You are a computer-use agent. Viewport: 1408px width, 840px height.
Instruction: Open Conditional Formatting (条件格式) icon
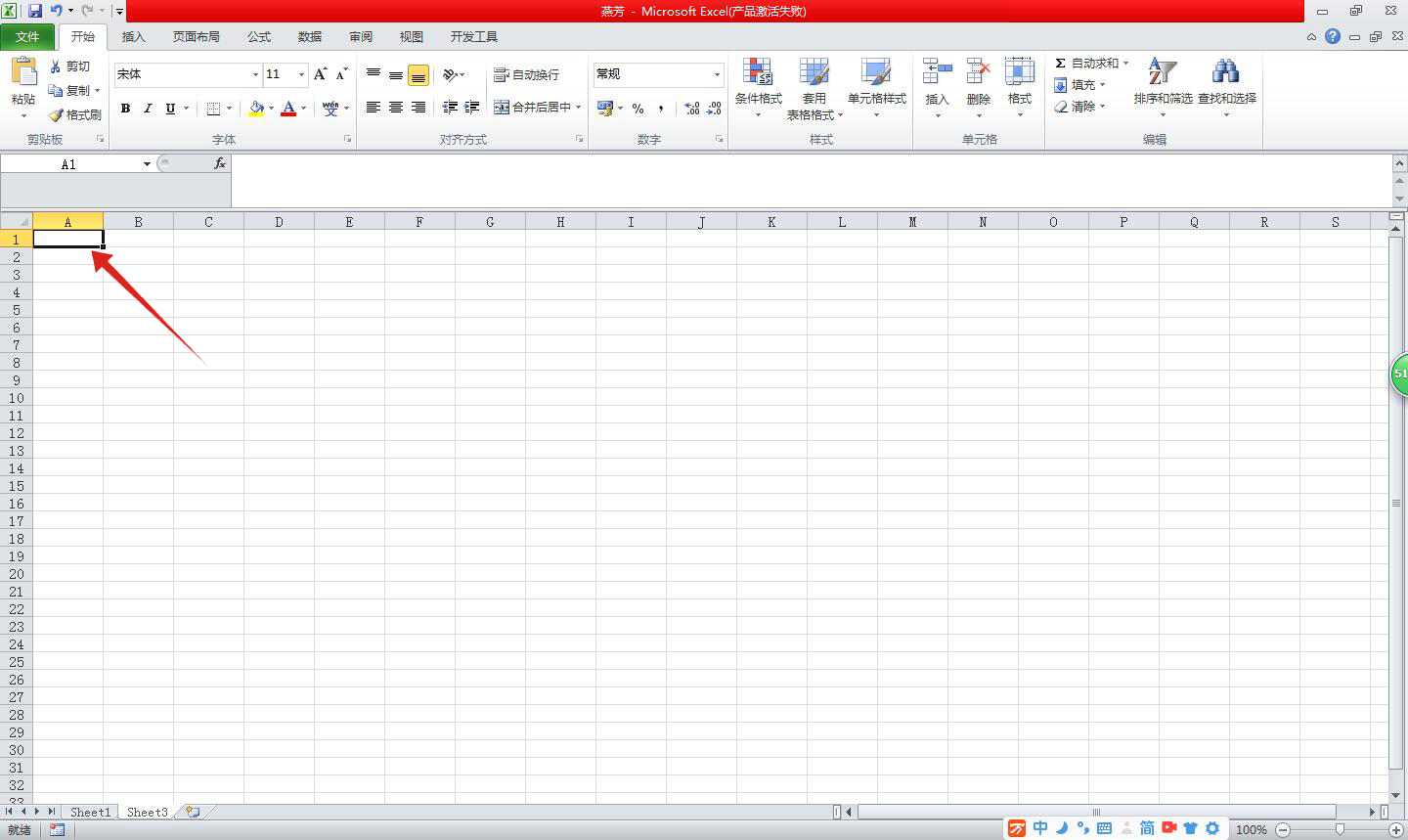click(x=758, y=71)
